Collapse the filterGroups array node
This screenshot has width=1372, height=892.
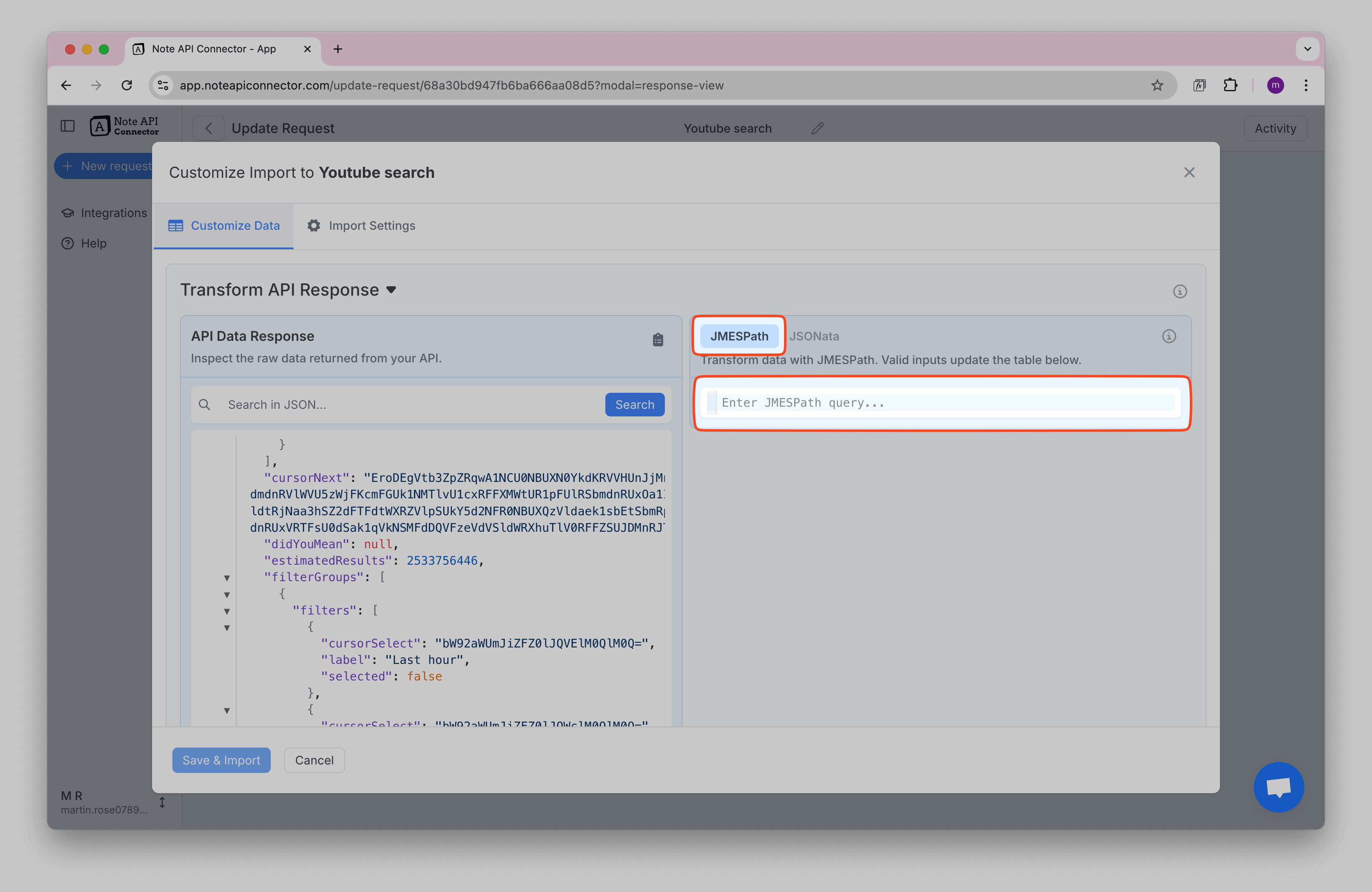point(226,578)
